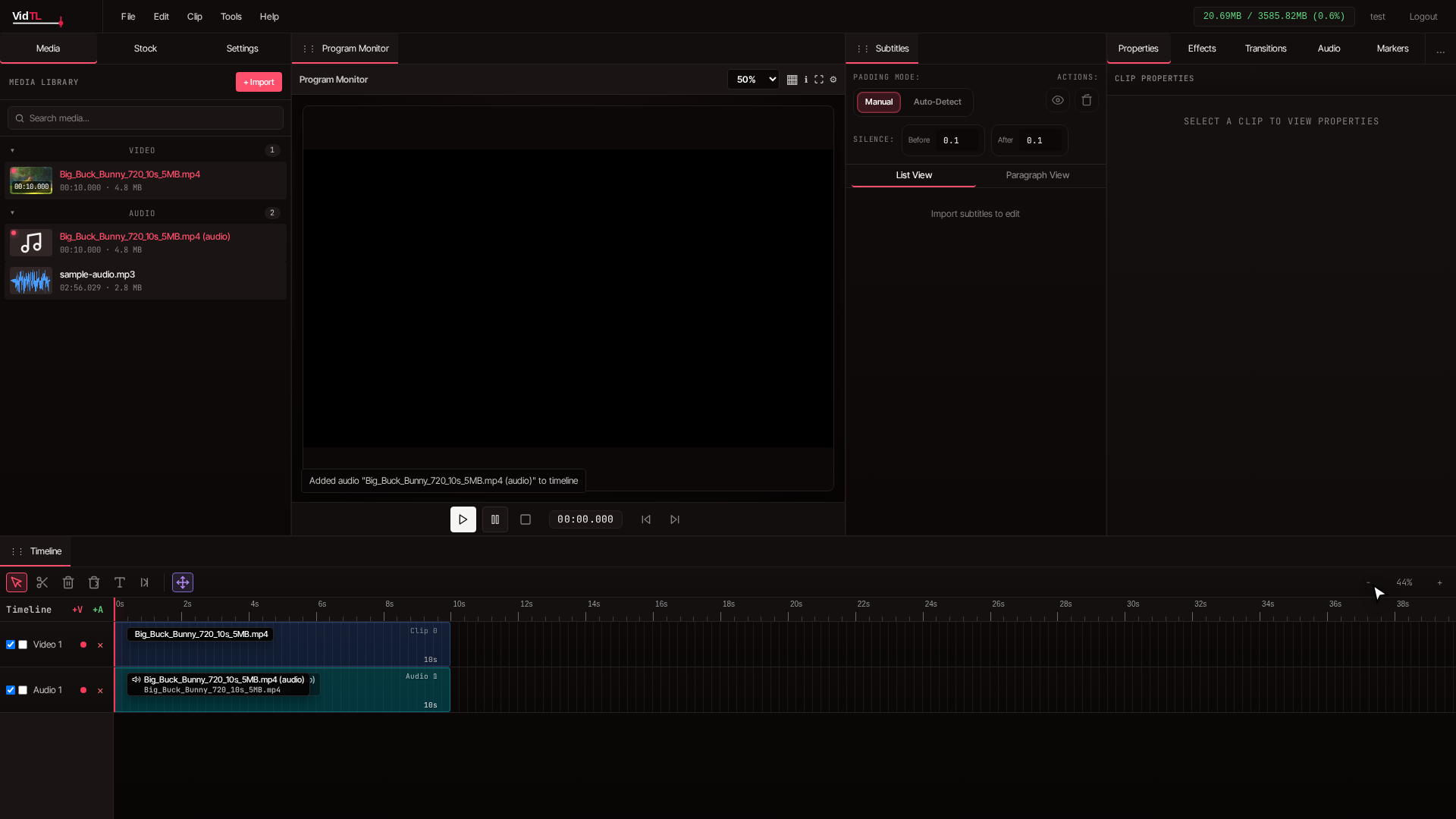The image size is (1456, 819).
Task: Click the play button
Action: click(x=463, y=519)
